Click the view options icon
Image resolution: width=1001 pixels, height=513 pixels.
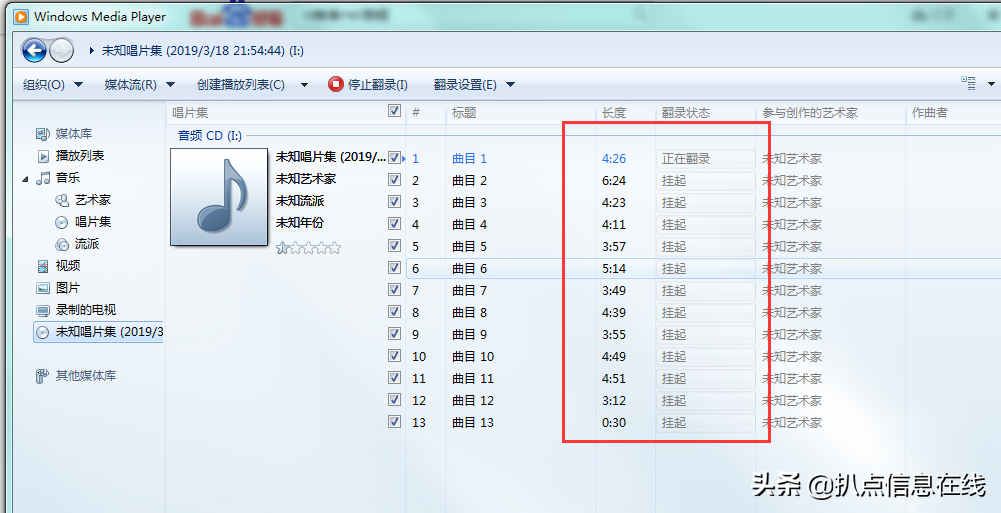tap(968, 83)
